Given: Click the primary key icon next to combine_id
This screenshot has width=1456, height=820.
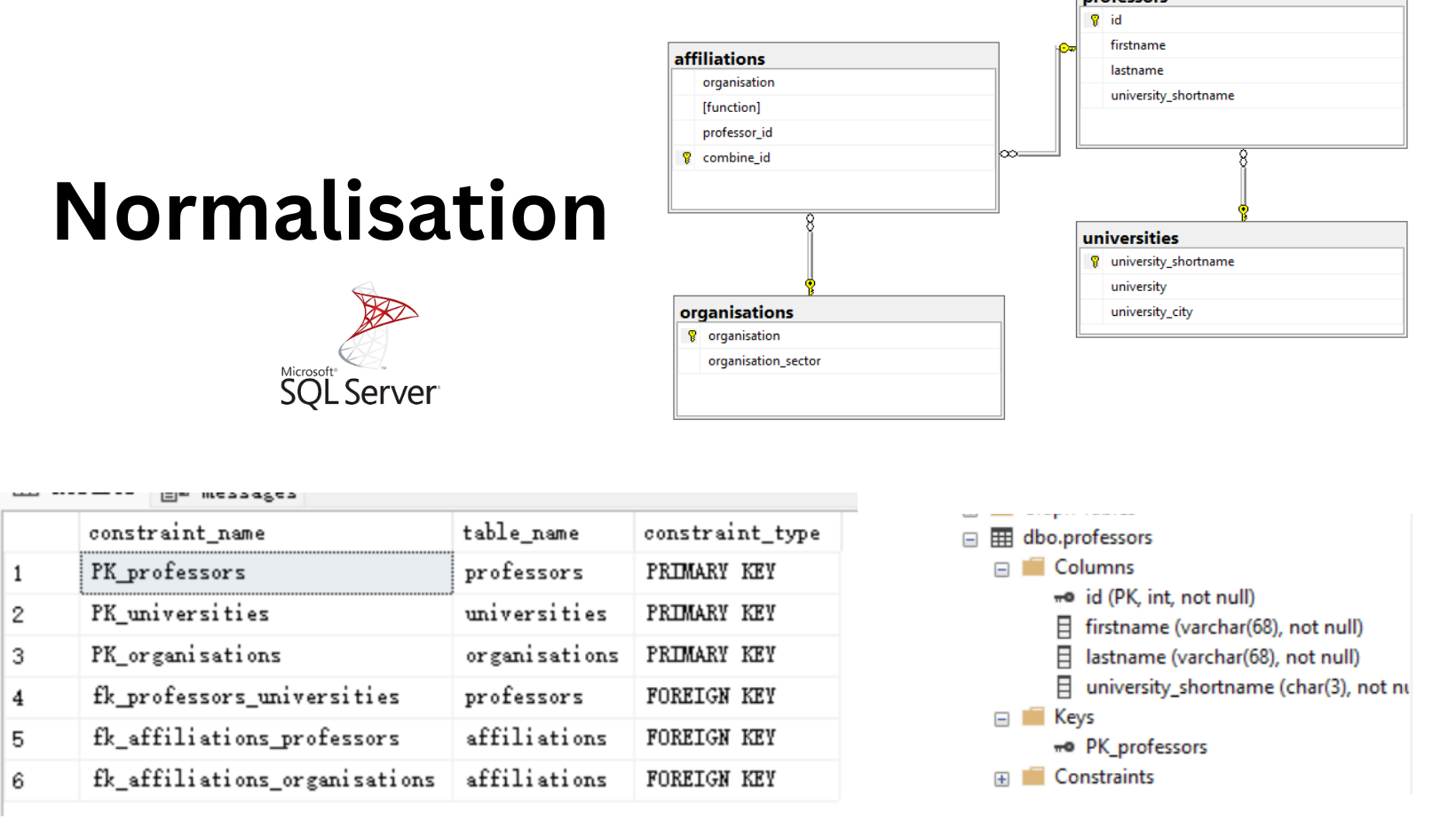Looking at the screenshot, I should tap(686, 158).
